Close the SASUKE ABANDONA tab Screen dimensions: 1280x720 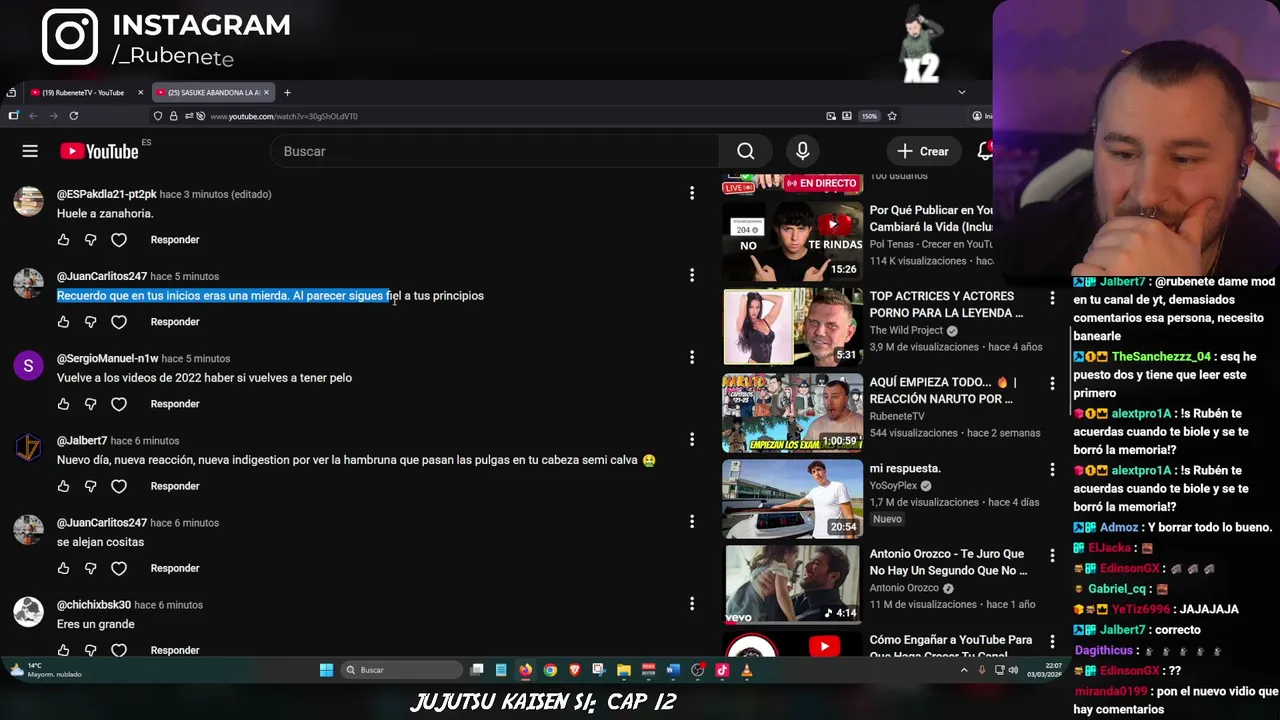coord(266,93)
